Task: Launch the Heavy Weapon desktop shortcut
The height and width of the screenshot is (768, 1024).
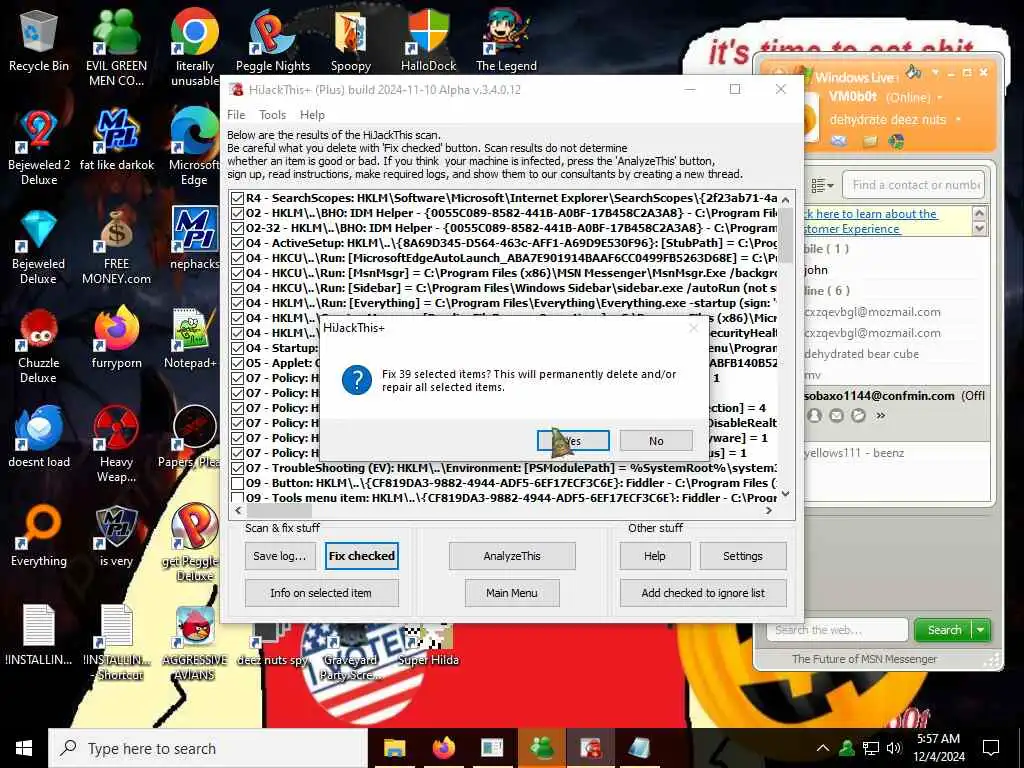Action: coord(116,445)
